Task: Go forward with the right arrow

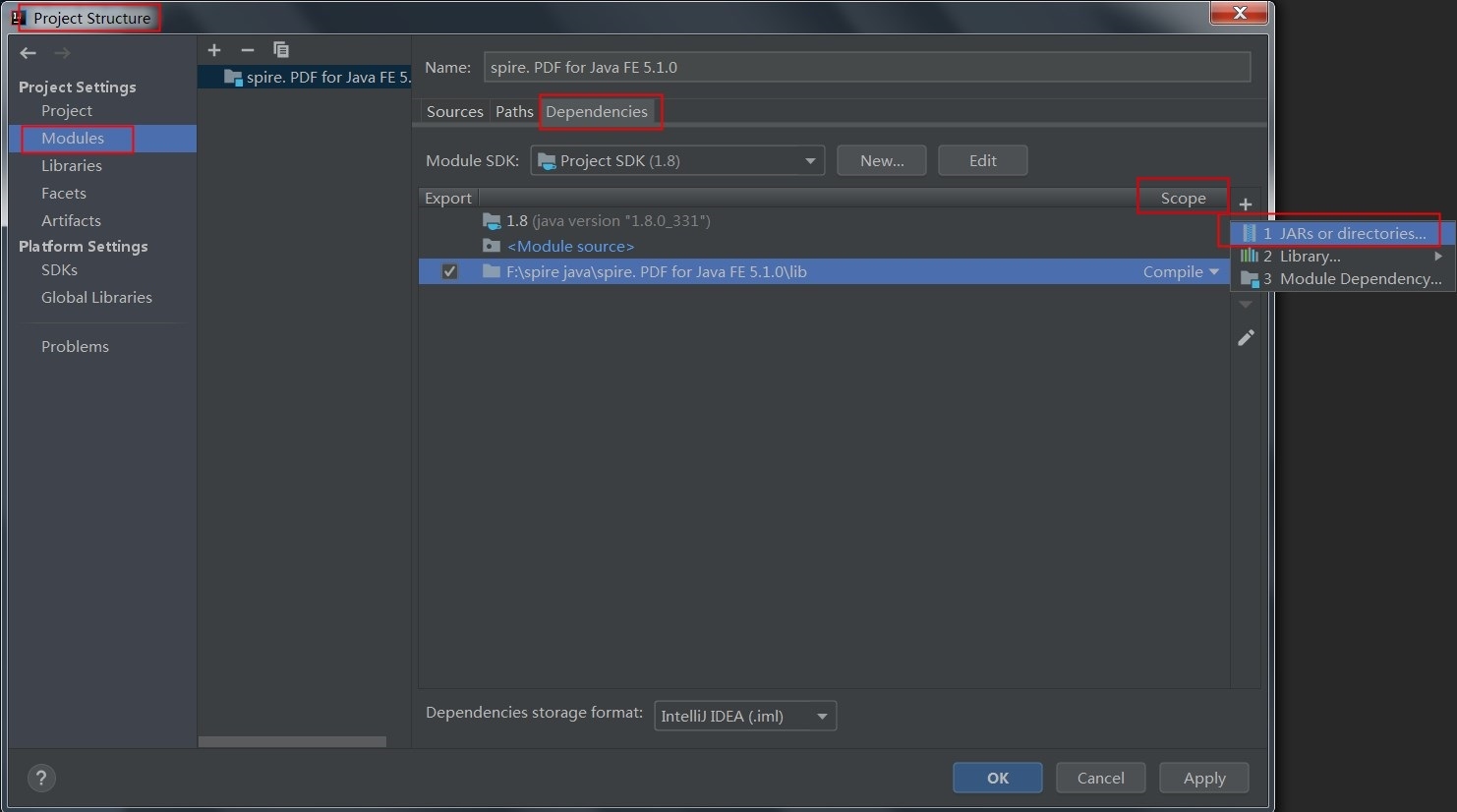Action: (62, 53)
